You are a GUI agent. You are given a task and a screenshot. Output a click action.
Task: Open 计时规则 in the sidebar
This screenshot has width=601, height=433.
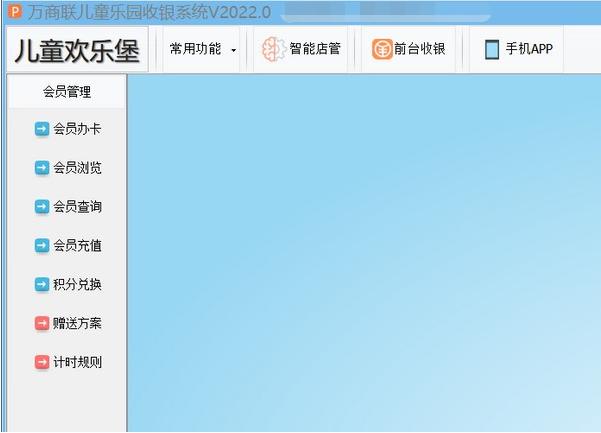[68, 362]
